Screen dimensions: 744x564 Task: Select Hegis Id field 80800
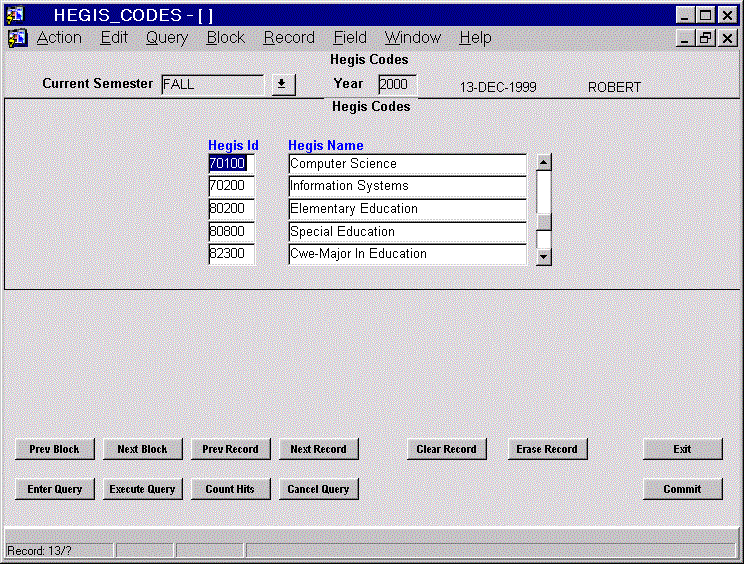(x=232, y=231)
